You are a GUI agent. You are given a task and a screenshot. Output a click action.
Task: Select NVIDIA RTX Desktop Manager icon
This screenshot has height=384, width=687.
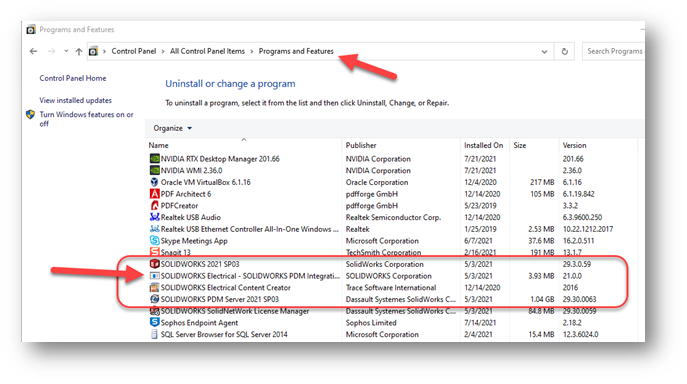click(154, 158)
